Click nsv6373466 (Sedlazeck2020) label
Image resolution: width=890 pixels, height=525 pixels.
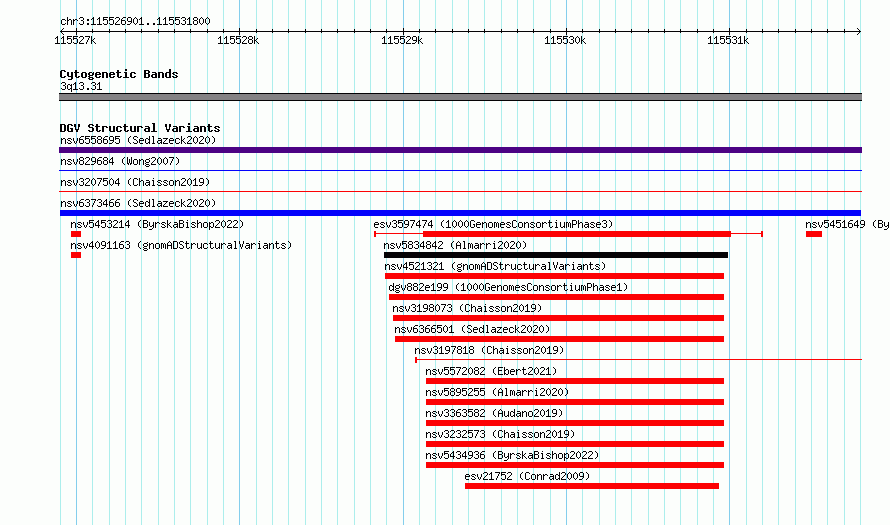click(x=138, y=203)
